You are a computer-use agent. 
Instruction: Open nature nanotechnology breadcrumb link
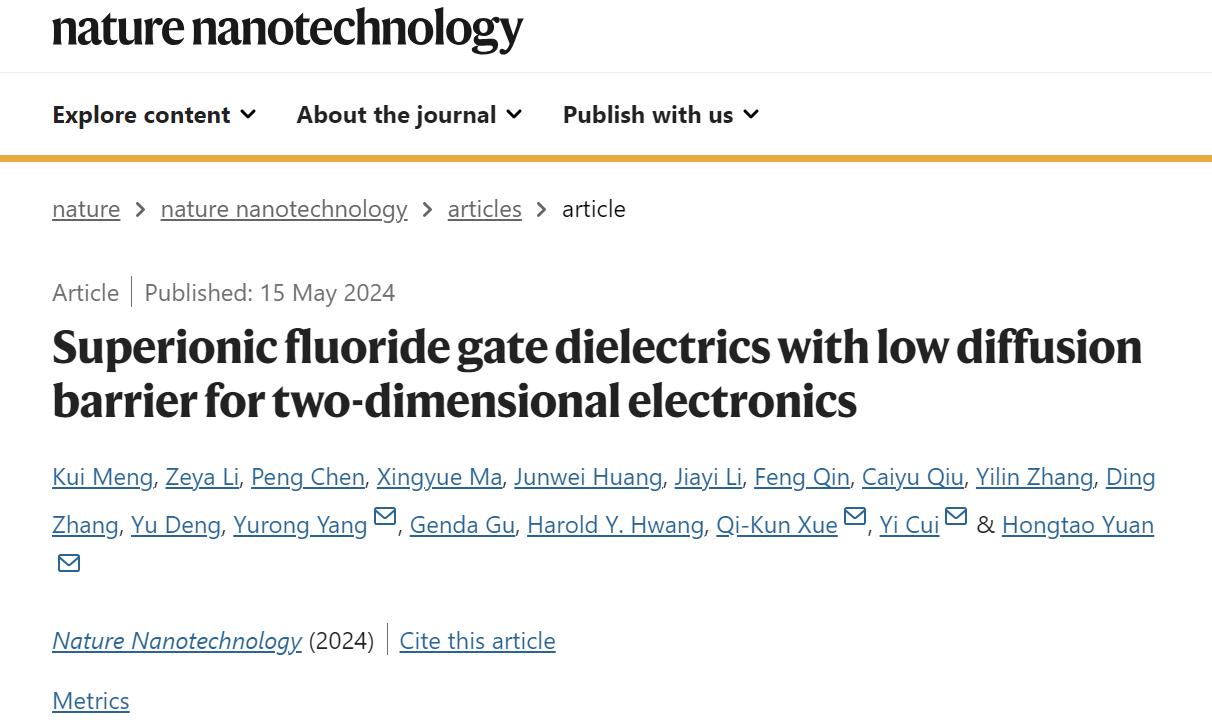(284, 209)
